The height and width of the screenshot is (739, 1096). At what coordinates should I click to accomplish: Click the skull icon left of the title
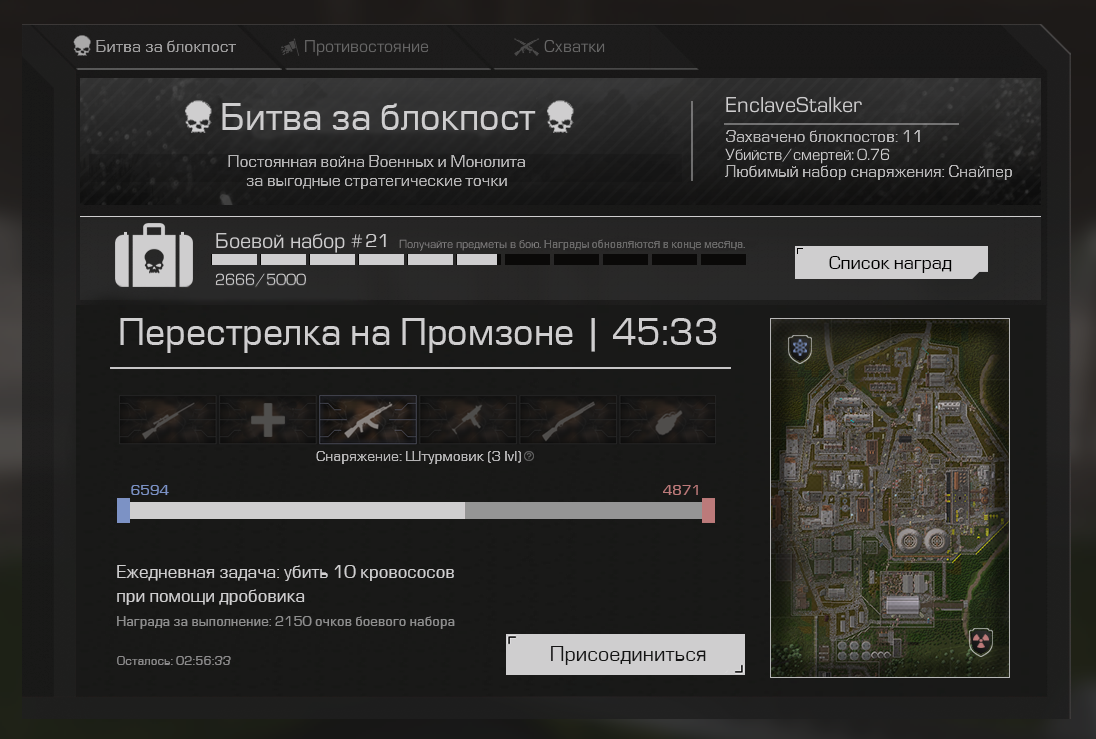(x=198, y=117)
